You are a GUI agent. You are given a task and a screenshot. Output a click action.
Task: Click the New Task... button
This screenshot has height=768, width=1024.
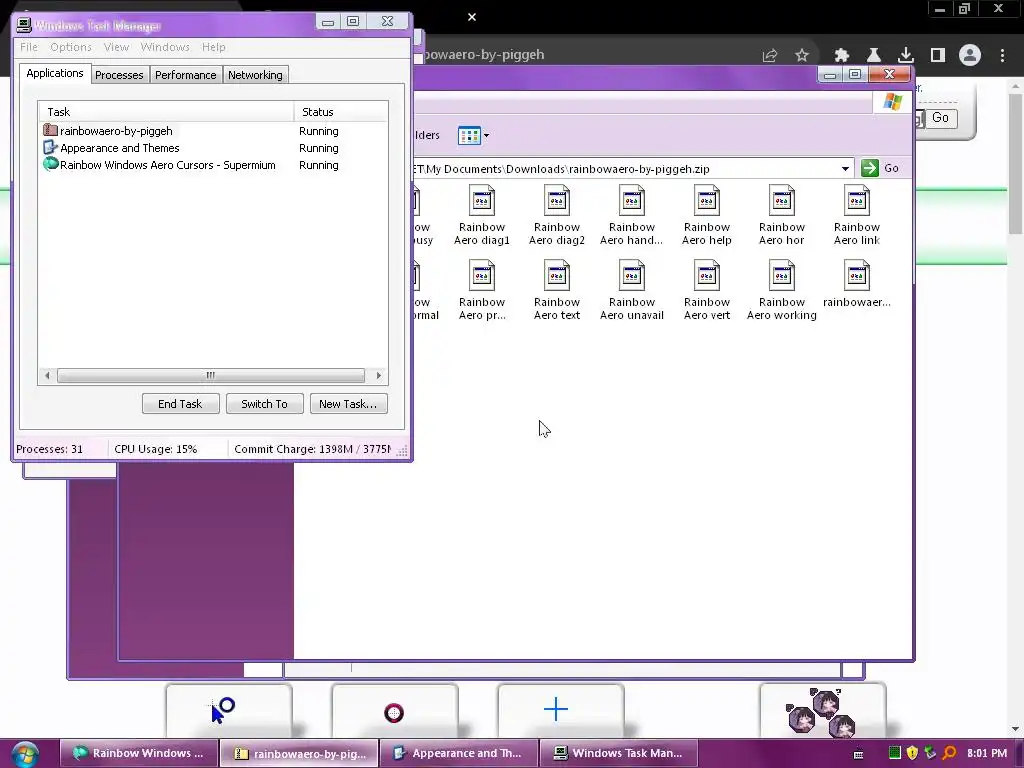pos(348,404)
